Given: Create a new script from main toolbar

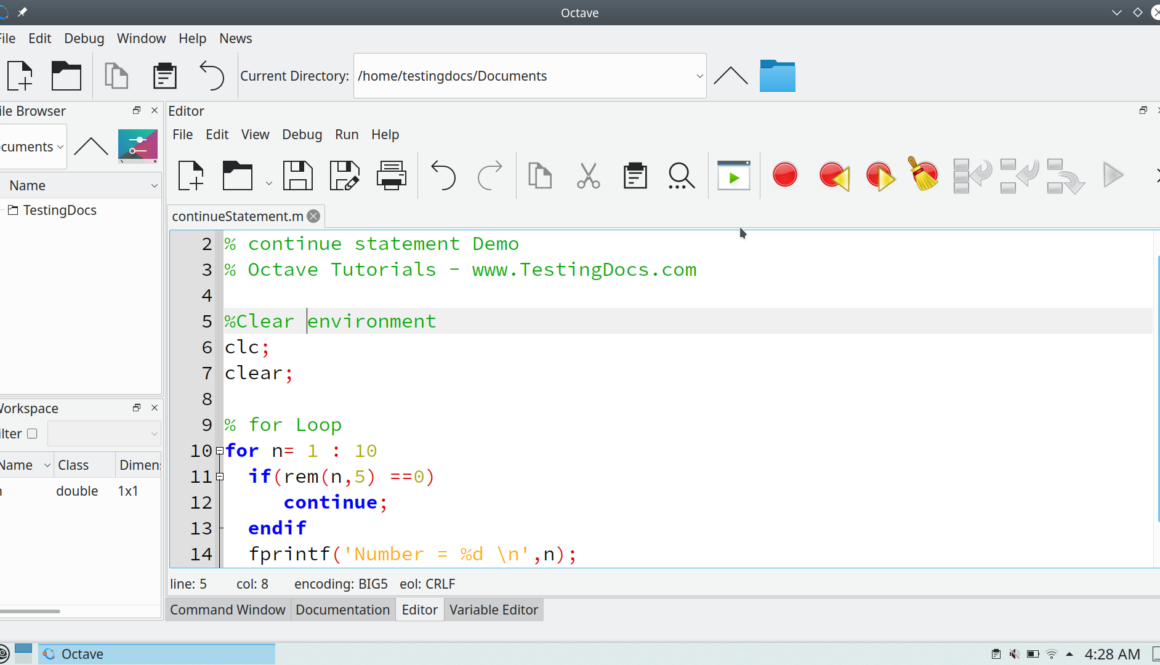Looking at the screenshot, I should pyautogui.click(x=20, y=75).
